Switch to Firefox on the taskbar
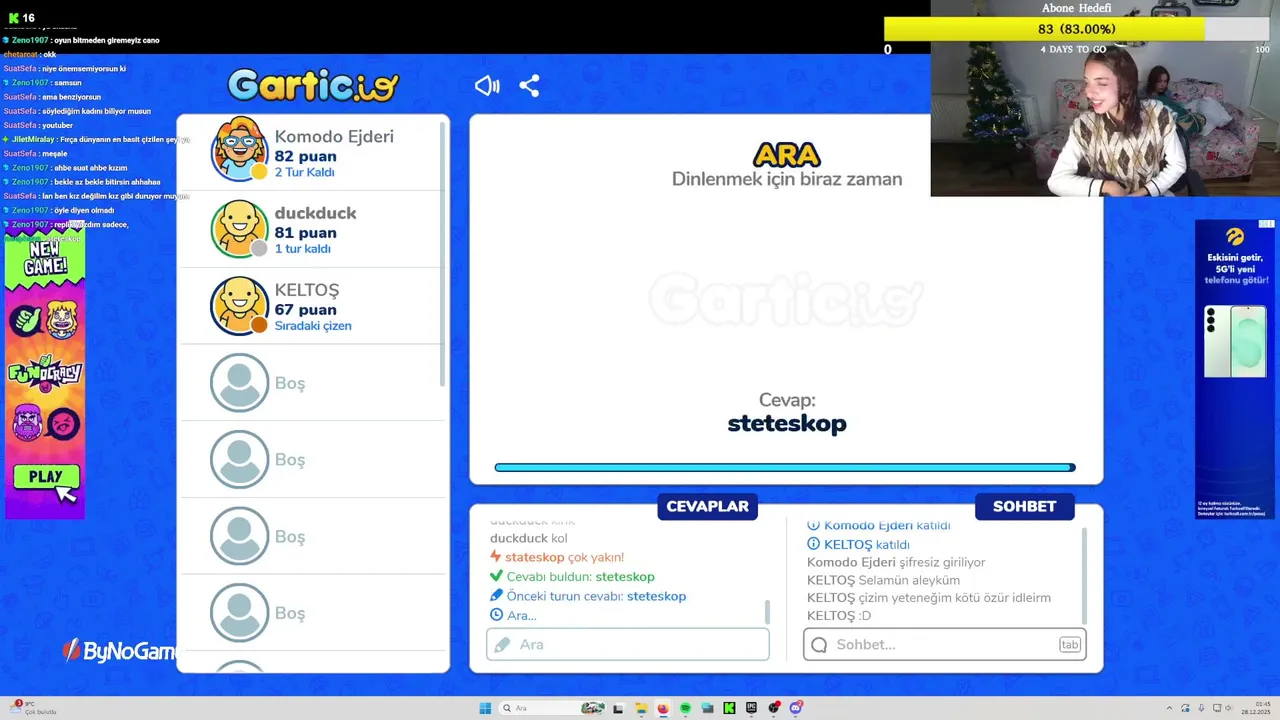Image resolution: width=1280 pixels, height=720 pixels. pos(663,708)
